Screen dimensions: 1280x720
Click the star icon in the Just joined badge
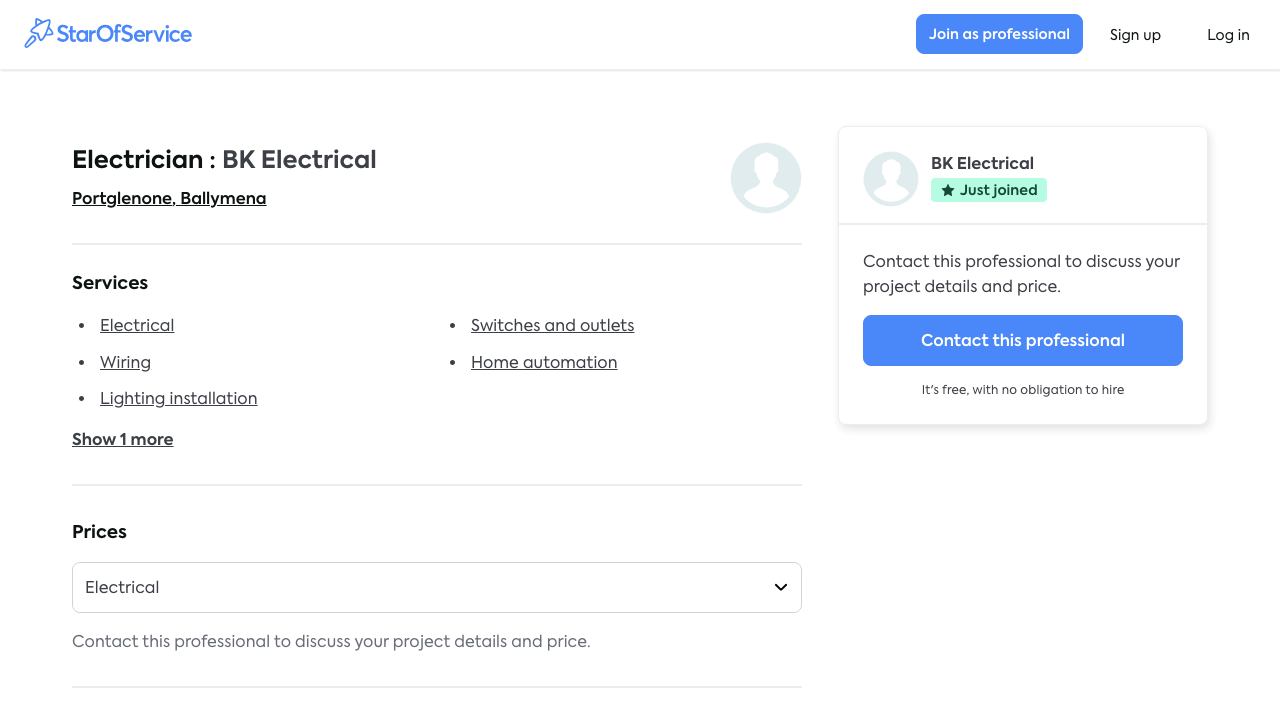[x=947, y=189]
